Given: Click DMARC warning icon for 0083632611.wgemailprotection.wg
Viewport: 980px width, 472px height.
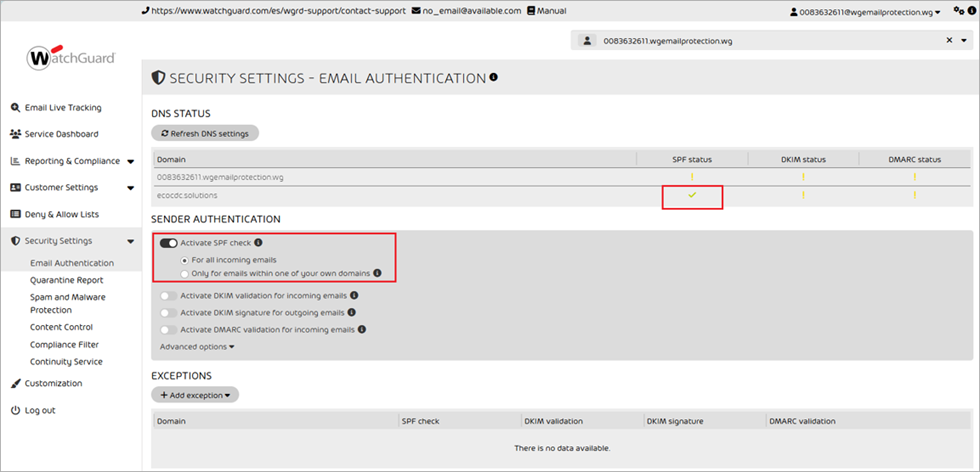Looking at the screenshot, I should pyautogui.click(x=914, y=177).
